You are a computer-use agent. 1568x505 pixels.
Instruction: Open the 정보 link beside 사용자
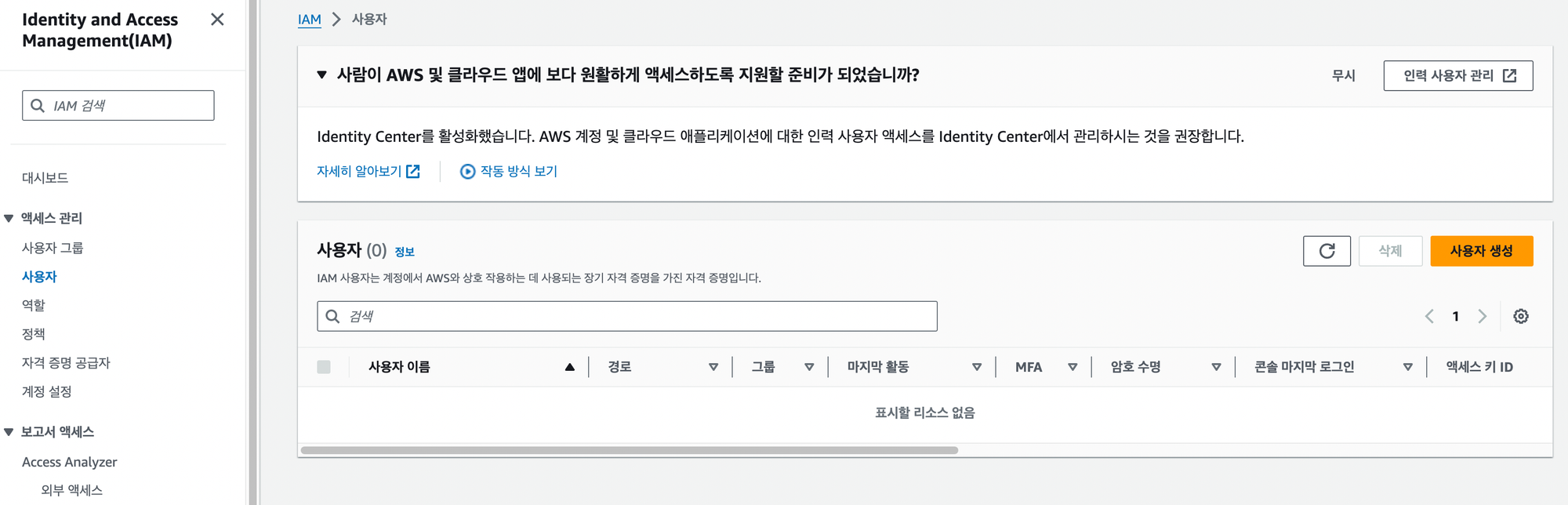pos(405,252)
